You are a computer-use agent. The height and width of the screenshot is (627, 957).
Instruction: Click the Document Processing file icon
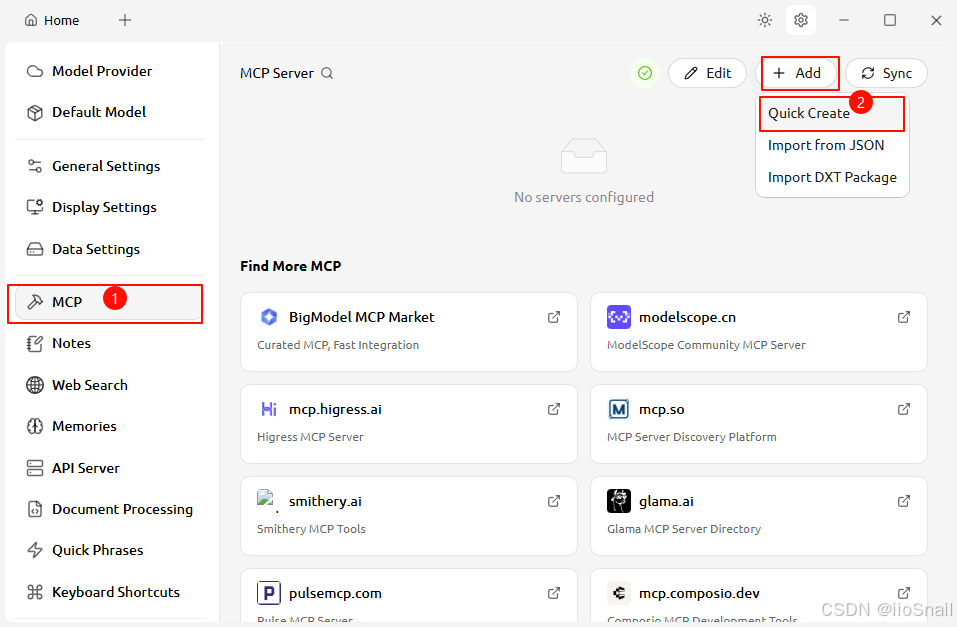35,509
